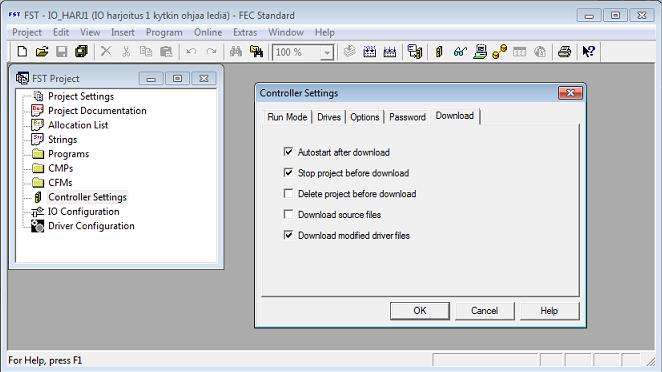Select the Download tab
The height and width of the screenshot is (372, 662).
455,116
